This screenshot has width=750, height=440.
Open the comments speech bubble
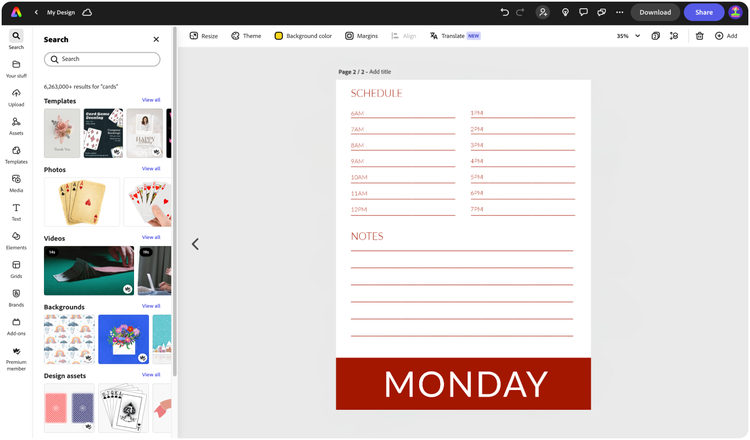[583, 12]
